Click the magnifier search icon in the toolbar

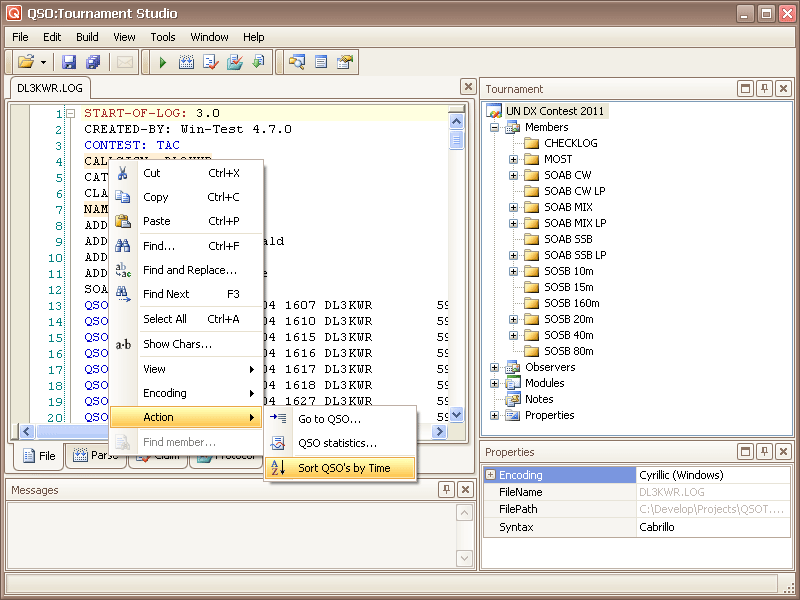pos(296,62)
